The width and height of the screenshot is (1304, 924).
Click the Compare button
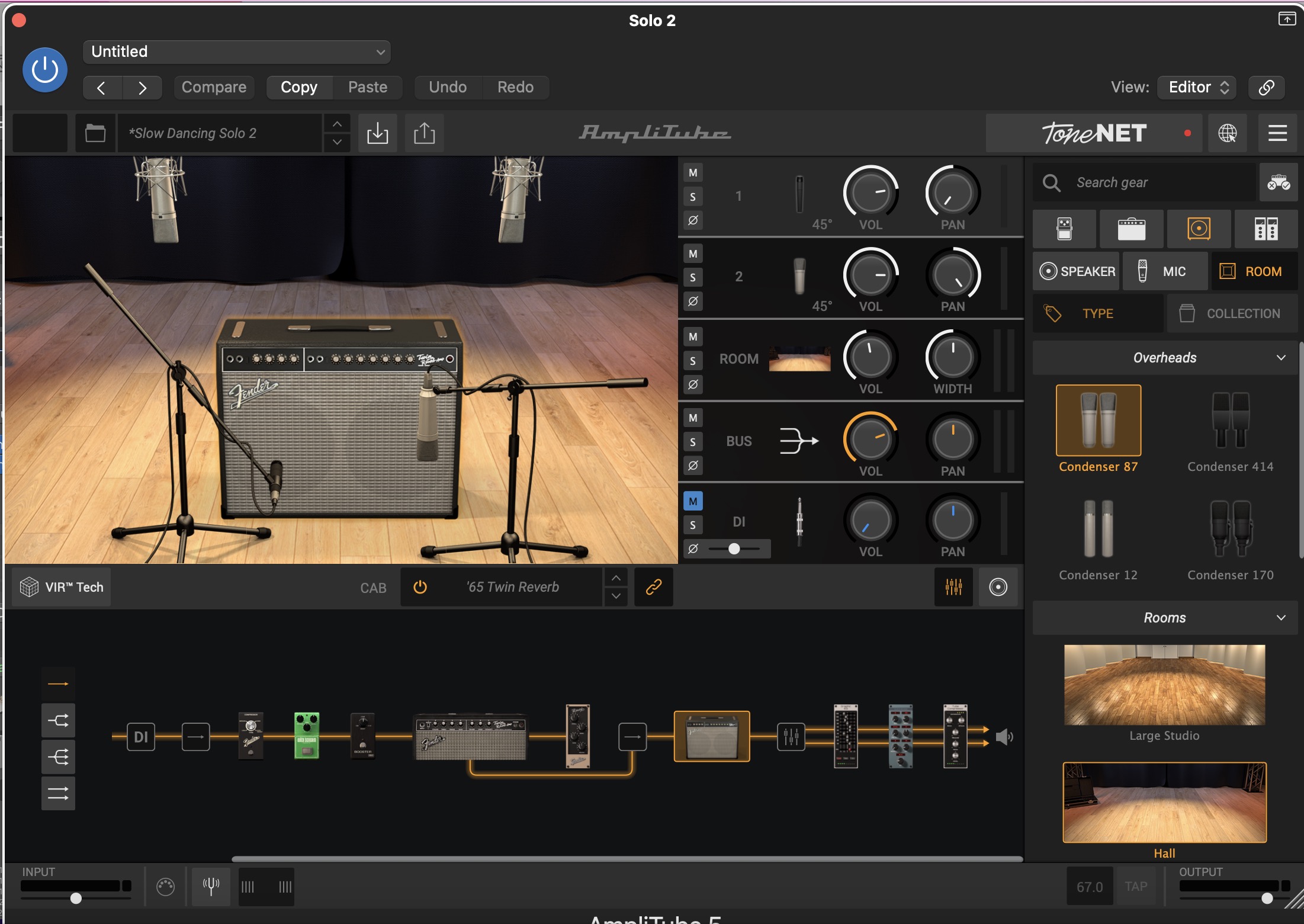tap(214, 88)
